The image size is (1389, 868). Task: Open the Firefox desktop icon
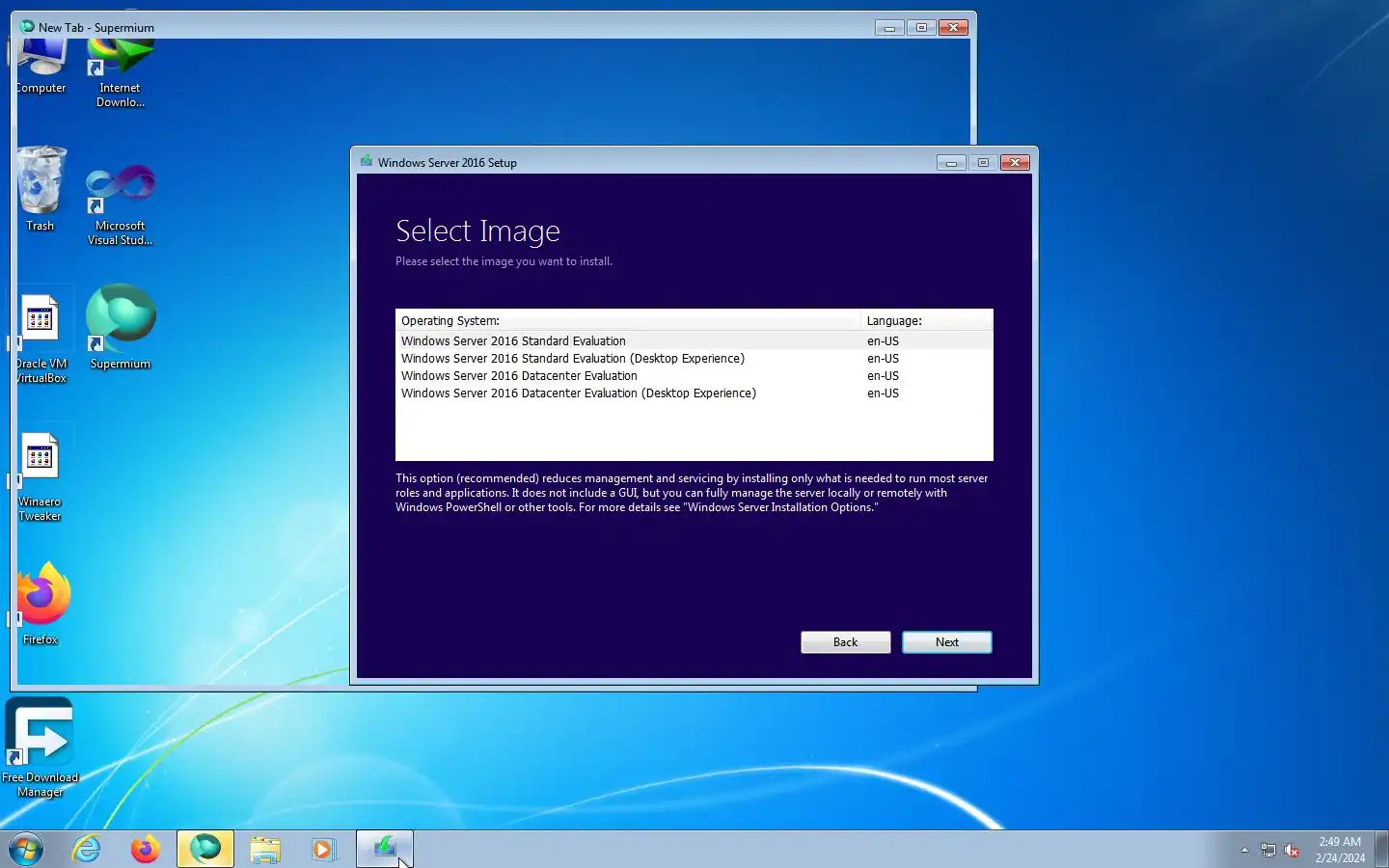click(x=41, y=604)
